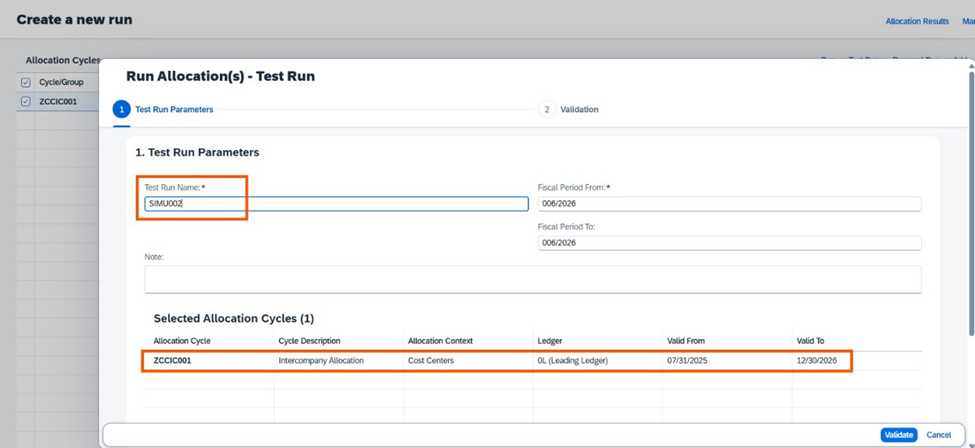Click the step 1 circle icon
The width and height of the screenshot is (975, 448).
(121, 109)
